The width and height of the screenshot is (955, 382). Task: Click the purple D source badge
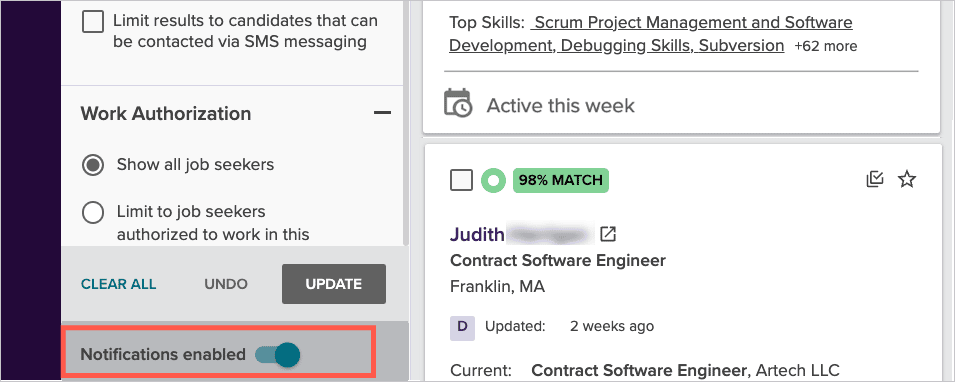click(462, 328)
